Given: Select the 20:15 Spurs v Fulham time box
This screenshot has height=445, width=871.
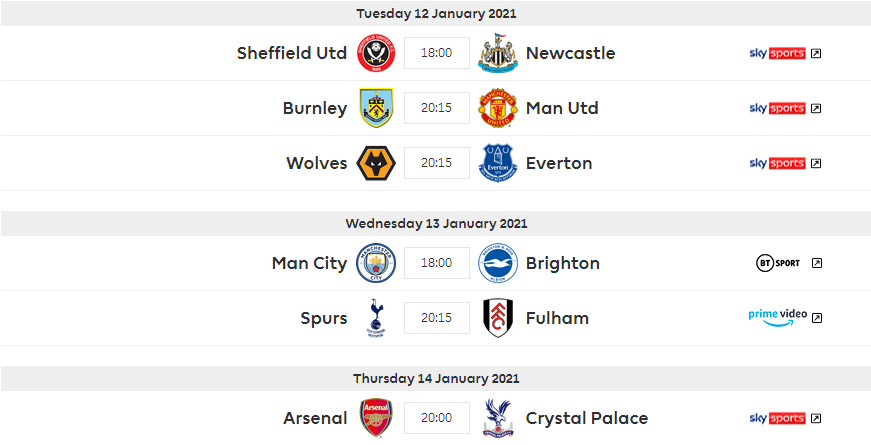Looking at the screenshot, I should click(x=437, y=318).
